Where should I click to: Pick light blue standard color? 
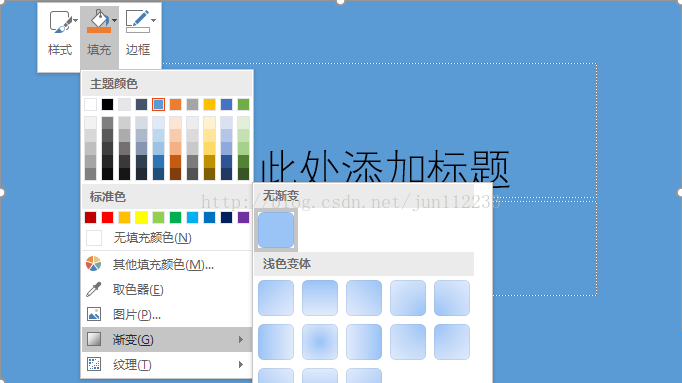(192, 217)
